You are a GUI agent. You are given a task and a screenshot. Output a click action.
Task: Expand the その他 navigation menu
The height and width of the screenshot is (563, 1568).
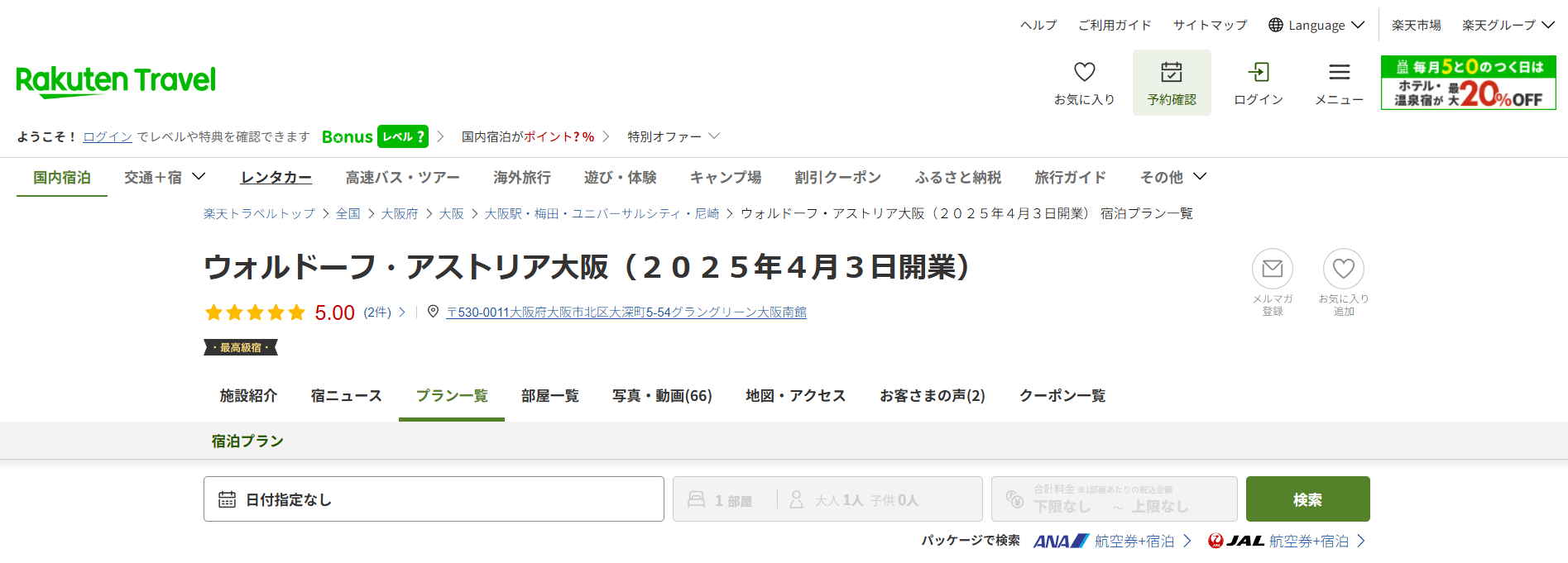(1172, 177)
